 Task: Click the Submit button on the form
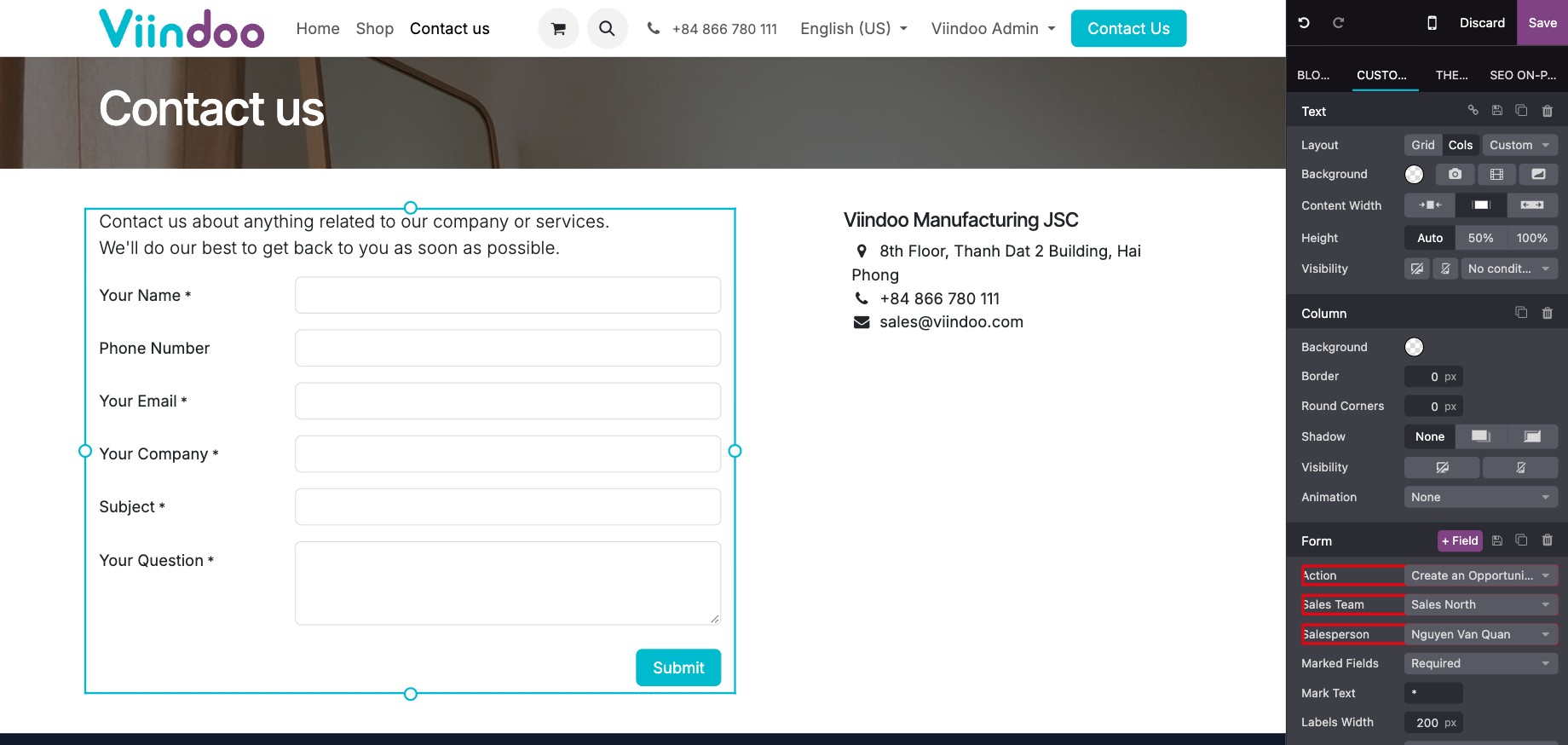pyautogui.click(x=678, y=667)
